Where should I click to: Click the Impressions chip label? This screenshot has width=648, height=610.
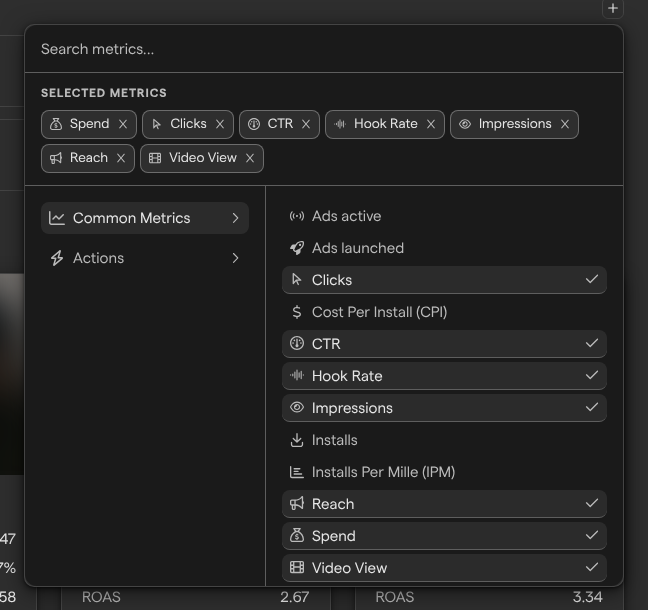[515, 124]
